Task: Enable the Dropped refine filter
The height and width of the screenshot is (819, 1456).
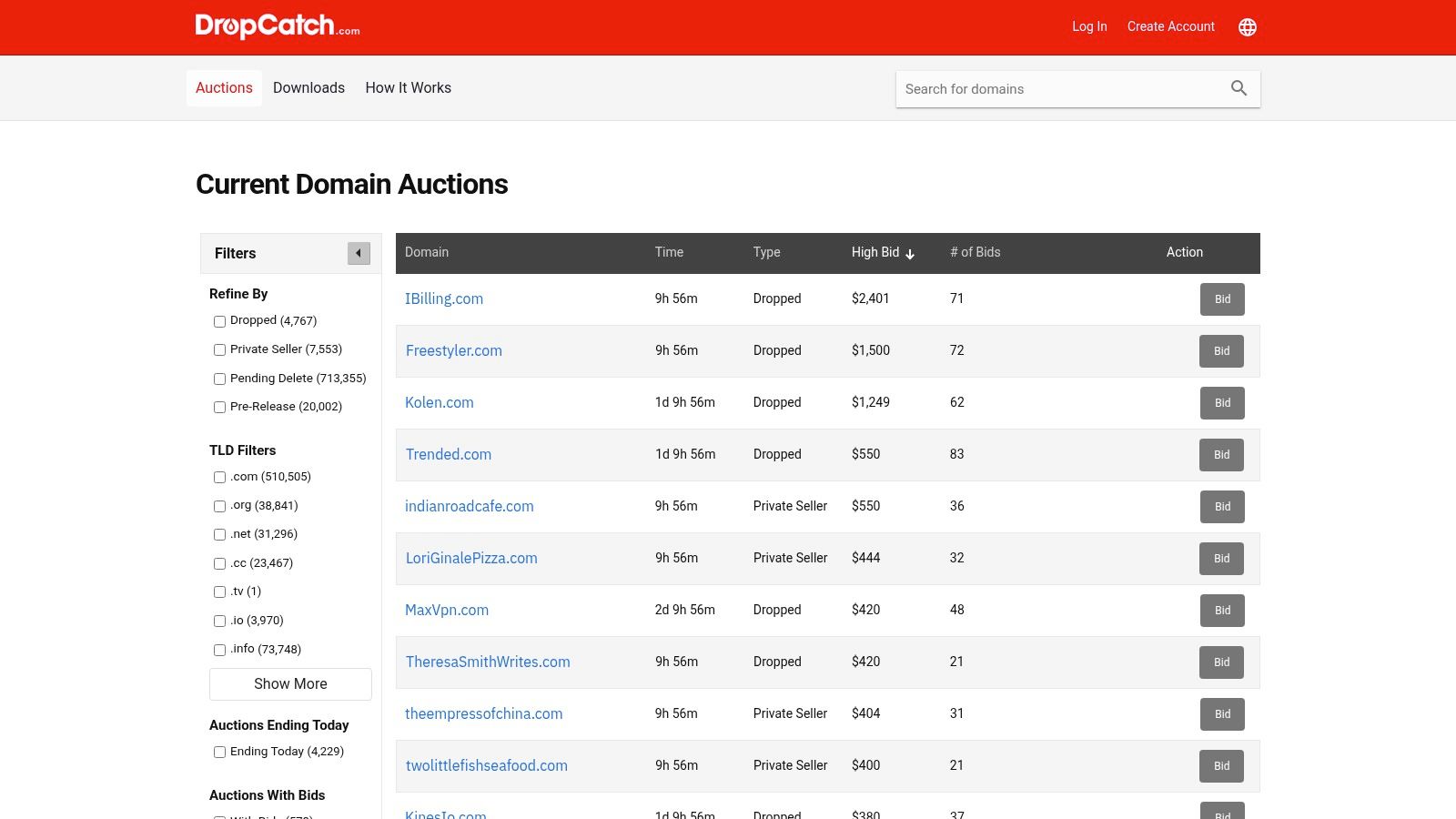Action: [219, 321]
